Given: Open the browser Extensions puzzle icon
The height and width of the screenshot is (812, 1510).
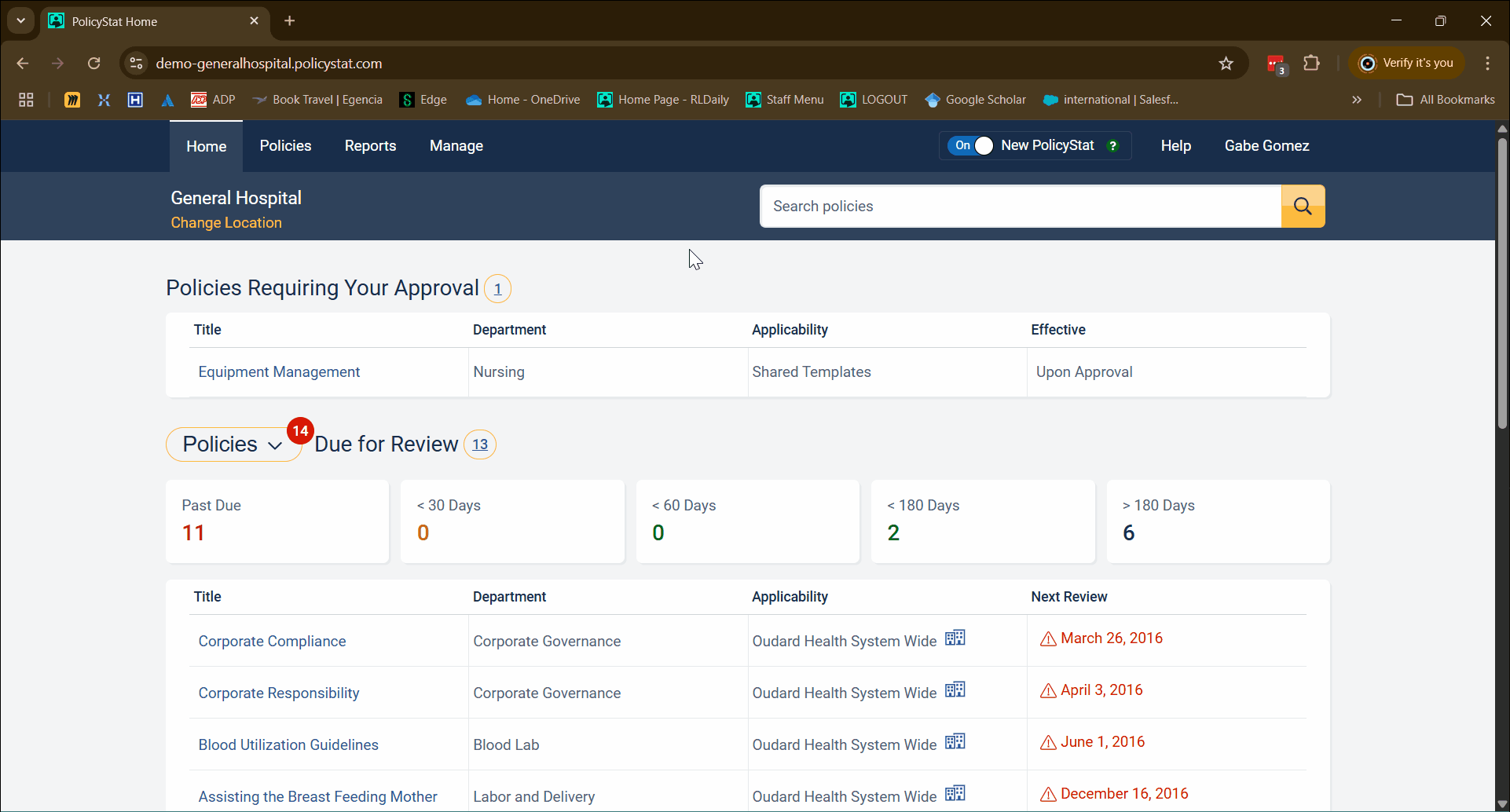Looking at the screenshot, I should [1311, 64].
